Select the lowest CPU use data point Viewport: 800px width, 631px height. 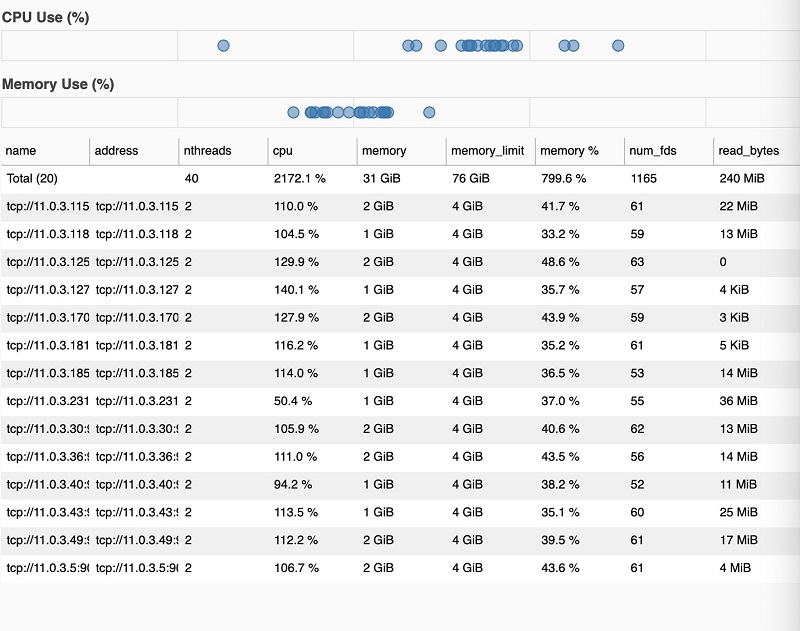tap(223, 46)
